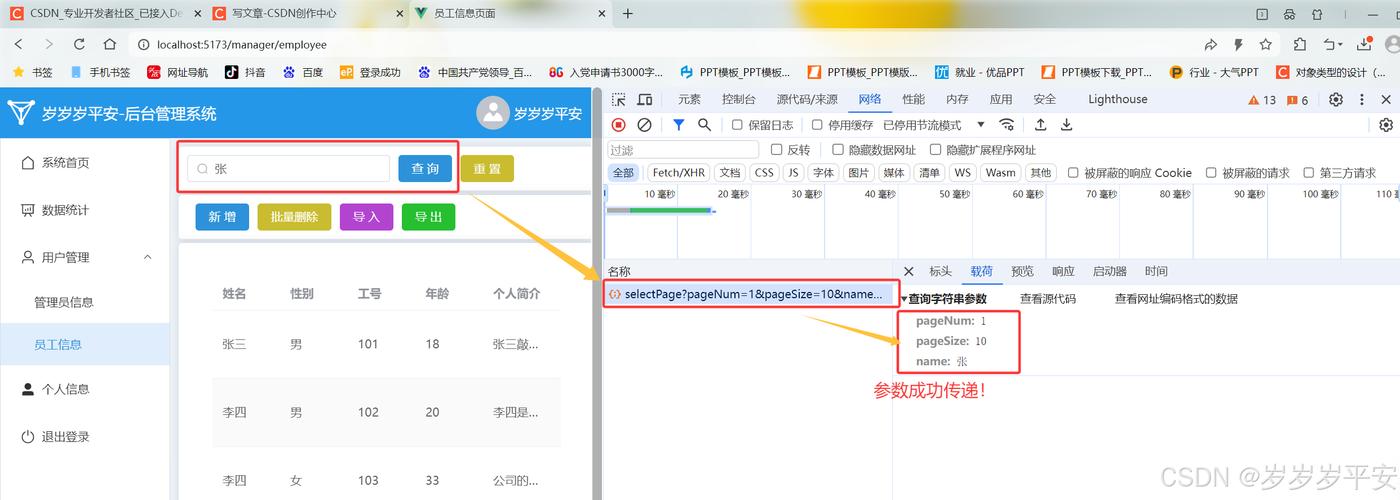Click the 查询 search button
Image resolution: width=1400 pixels, height=500 pixels.
click(x=425, y=169)
